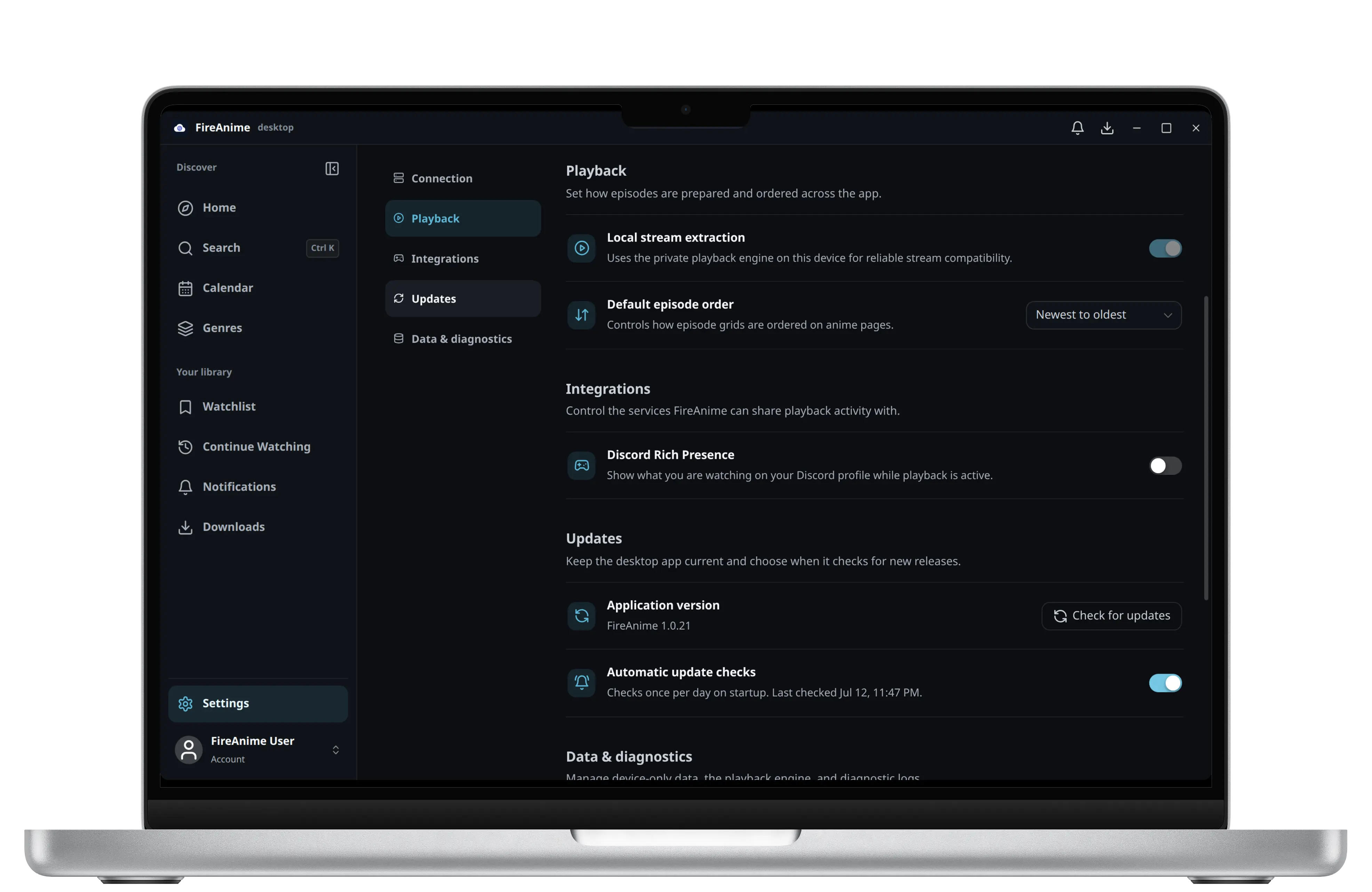The height and width of the screenshot is (892, 1372).
Task: Enable Discord Rich Presence toggle
Action: click(x=1165, y=465)
